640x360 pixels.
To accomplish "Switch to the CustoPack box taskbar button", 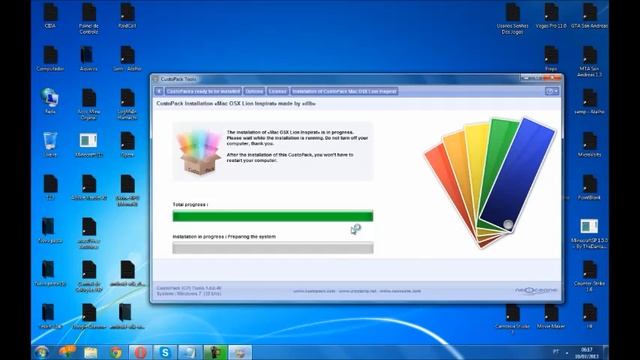I will (x=240, y=352).
